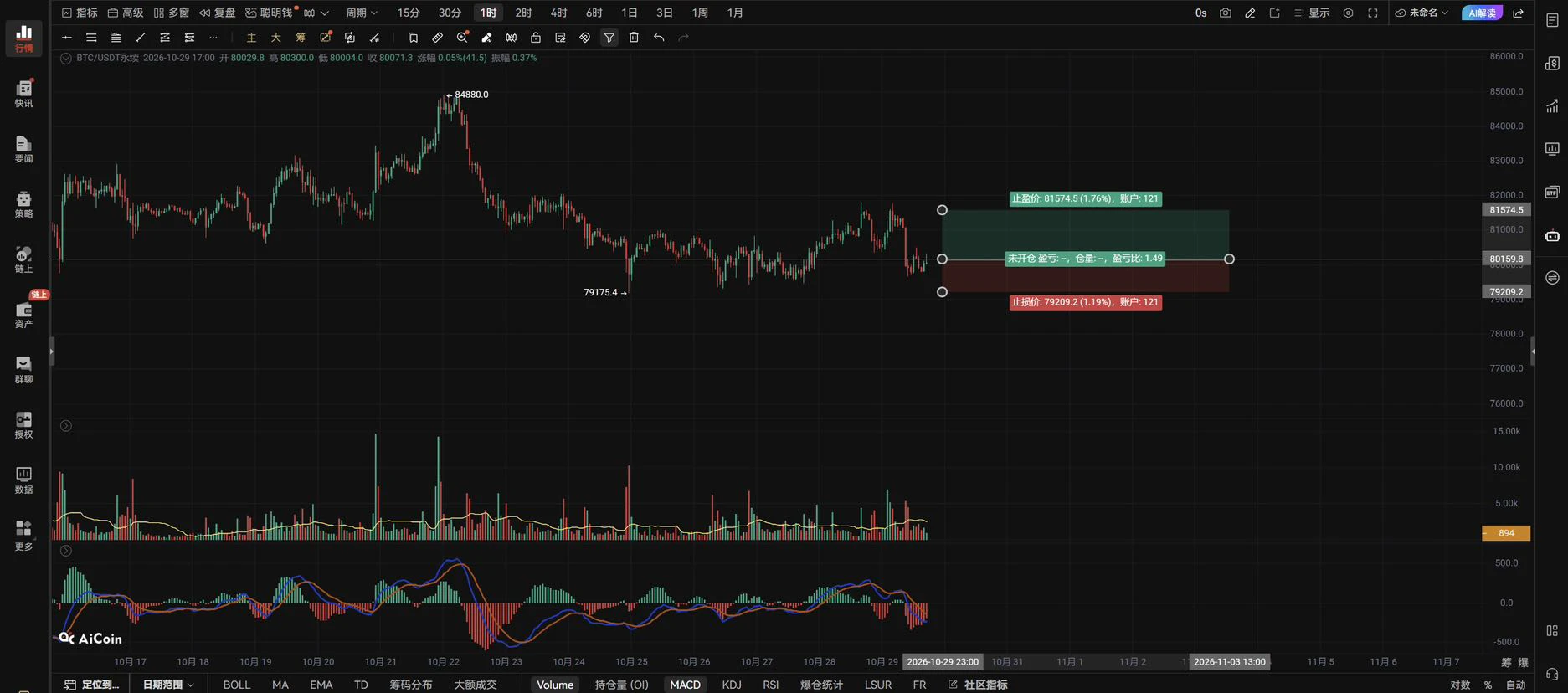Click the 定位到 locate button
The width and height of the screenshot is (1568, 693).
pos(92,685)
